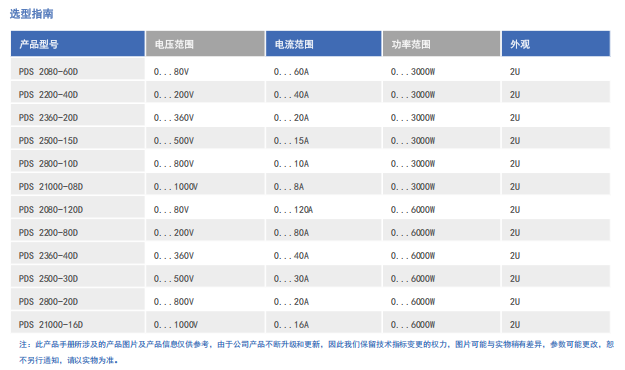Click current value 0...60A
625x370 pixels.
[291, 72]
